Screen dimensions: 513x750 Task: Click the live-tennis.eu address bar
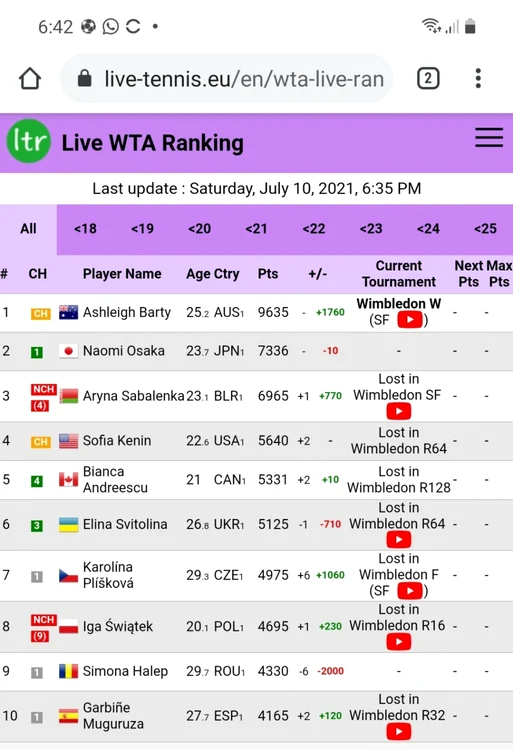coord(227,78)
